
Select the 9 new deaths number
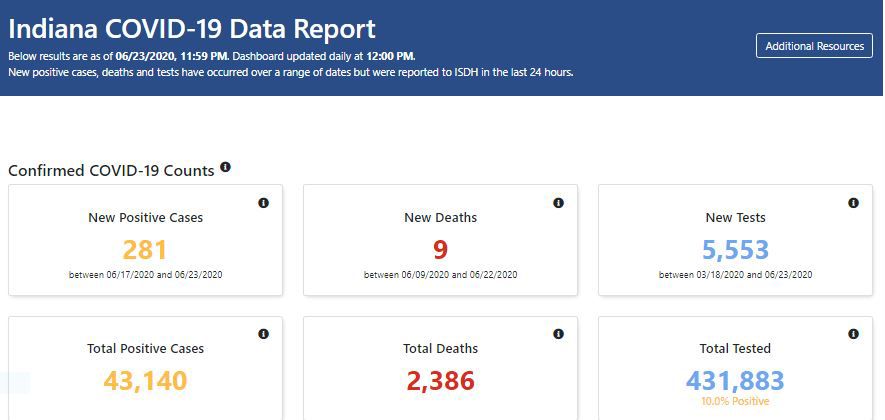click(x=441, y=250)
